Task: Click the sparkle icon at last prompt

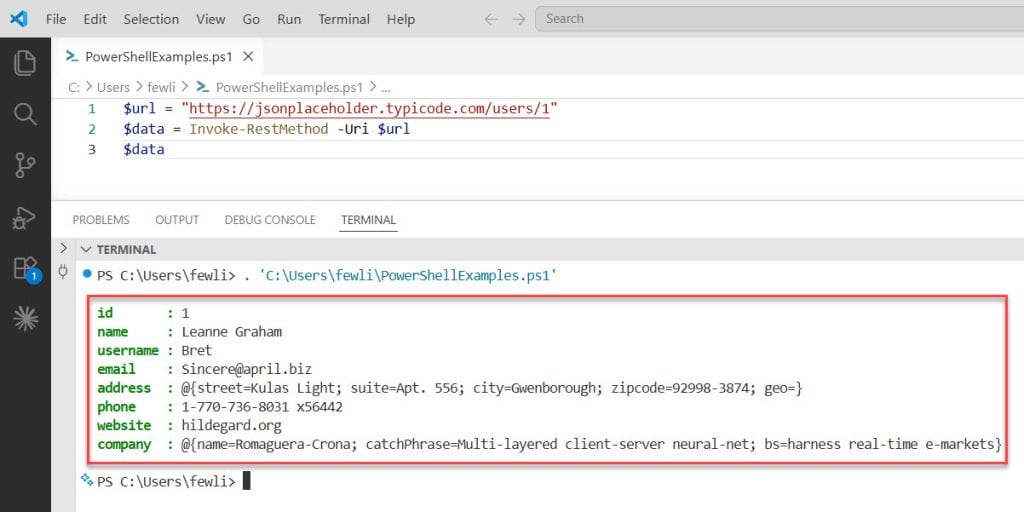Action: (x=86, y=480)
